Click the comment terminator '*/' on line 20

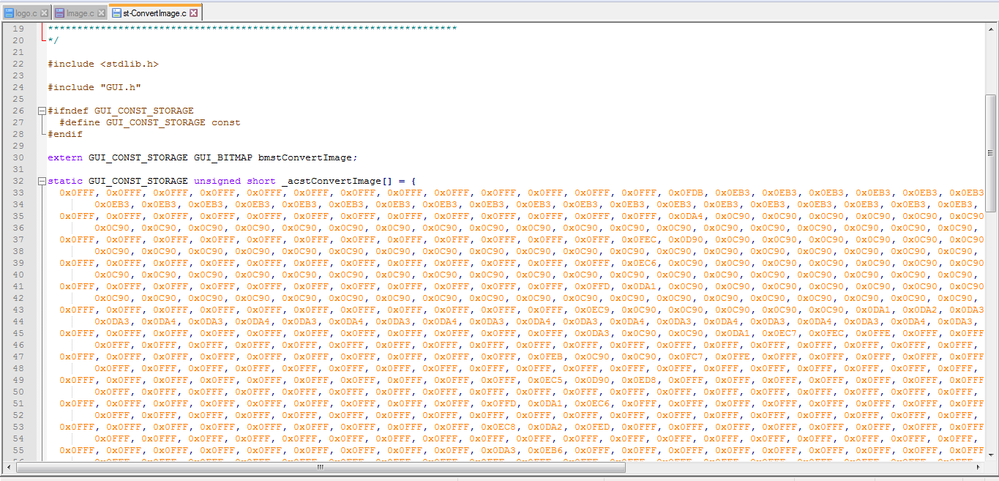pyautogui.click(x=54, y=41)
